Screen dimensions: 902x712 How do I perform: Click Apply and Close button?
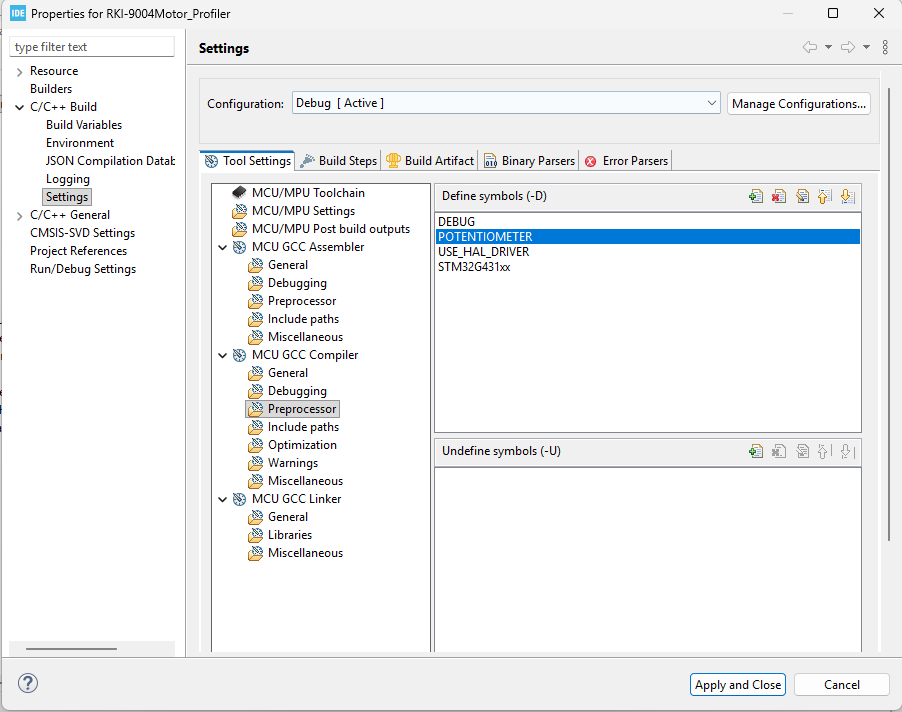pos(737,684)
